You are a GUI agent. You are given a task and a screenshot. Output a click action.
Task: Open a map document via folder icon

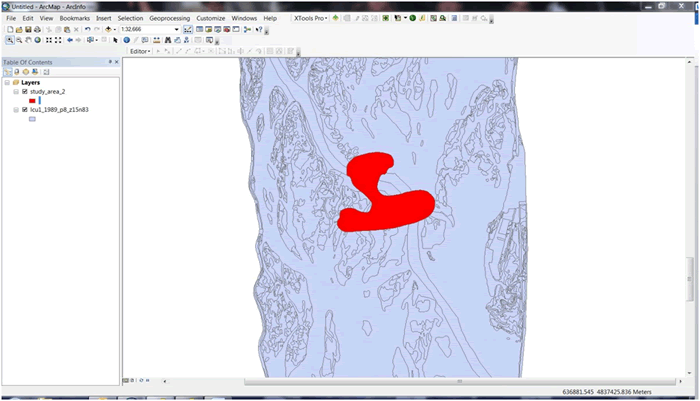(19, 29)
